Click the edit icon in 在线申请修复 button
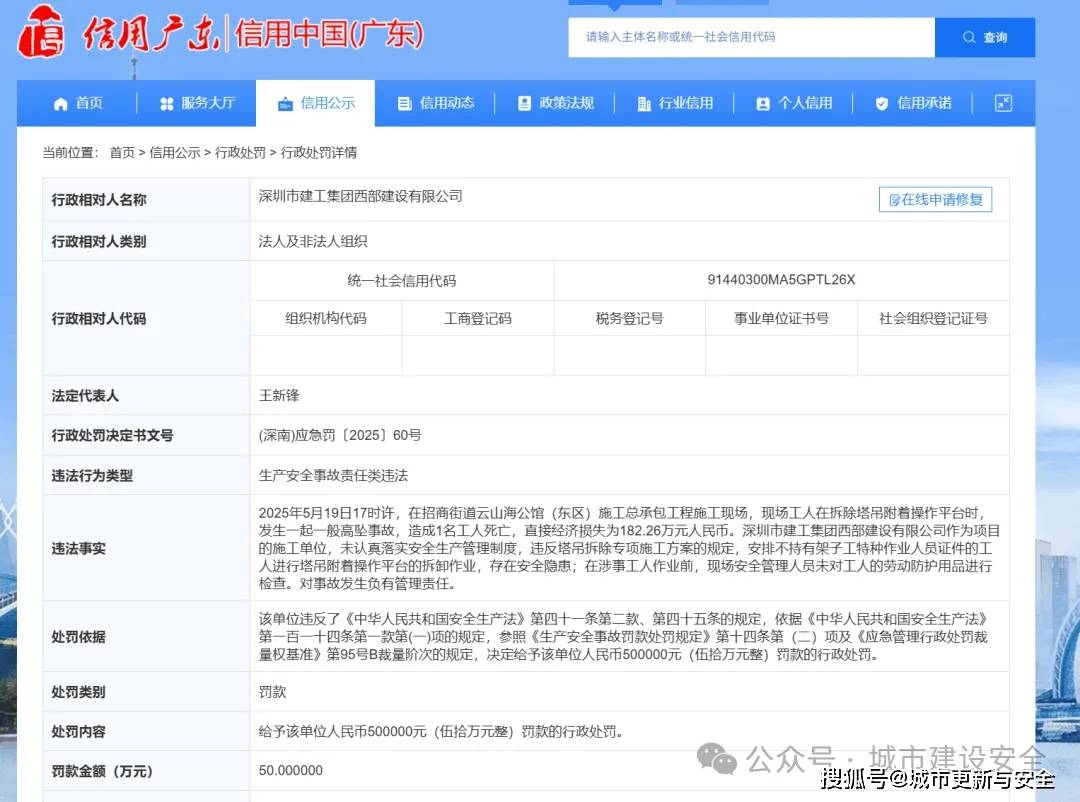1080x802 pixels. 894,200
